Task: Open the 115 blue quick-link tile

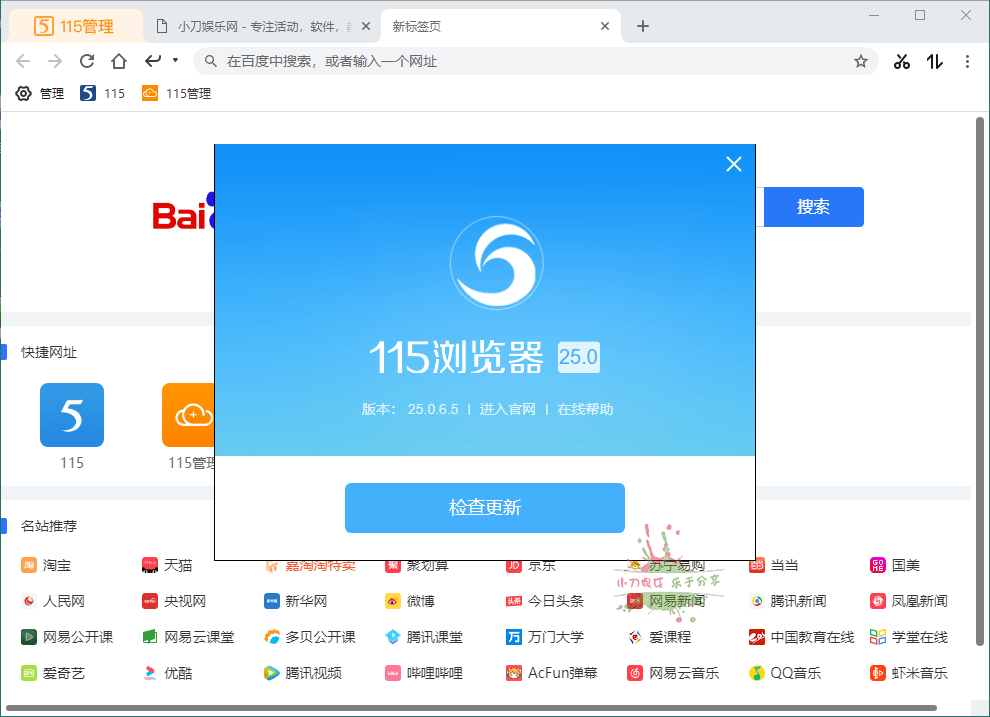Action: tap(72, 415)
